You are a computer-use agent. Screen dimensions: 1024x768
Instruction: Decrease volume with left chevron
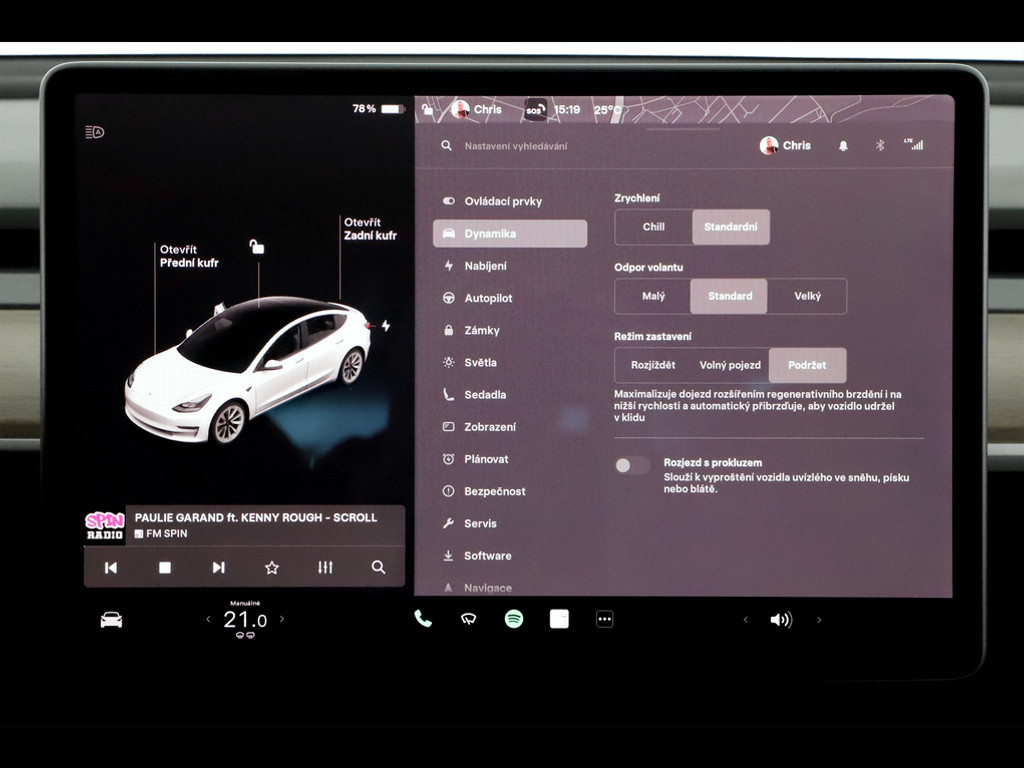point(745,620)
